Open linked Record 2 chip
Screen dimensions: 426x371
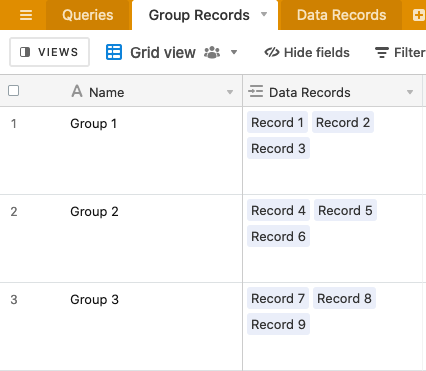pos(343,122)
